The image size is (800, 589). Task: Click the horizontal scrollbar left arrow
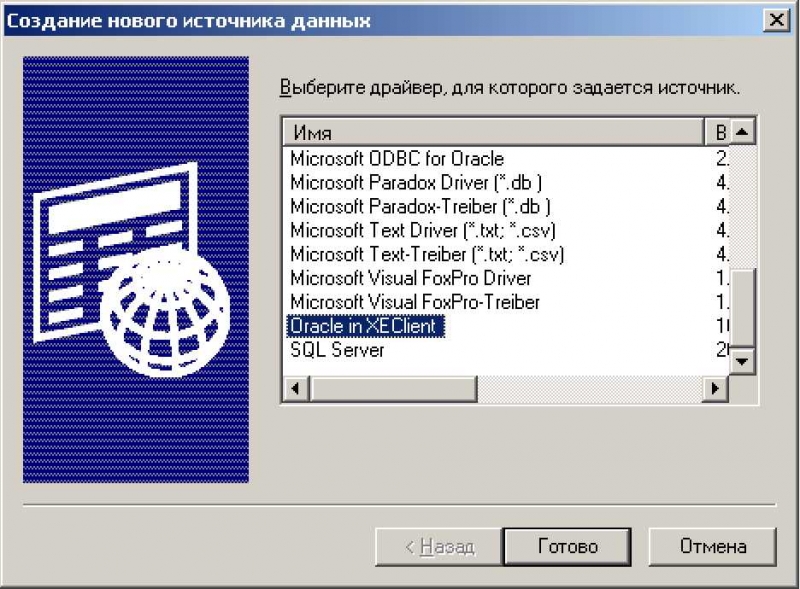coord(296,389)
